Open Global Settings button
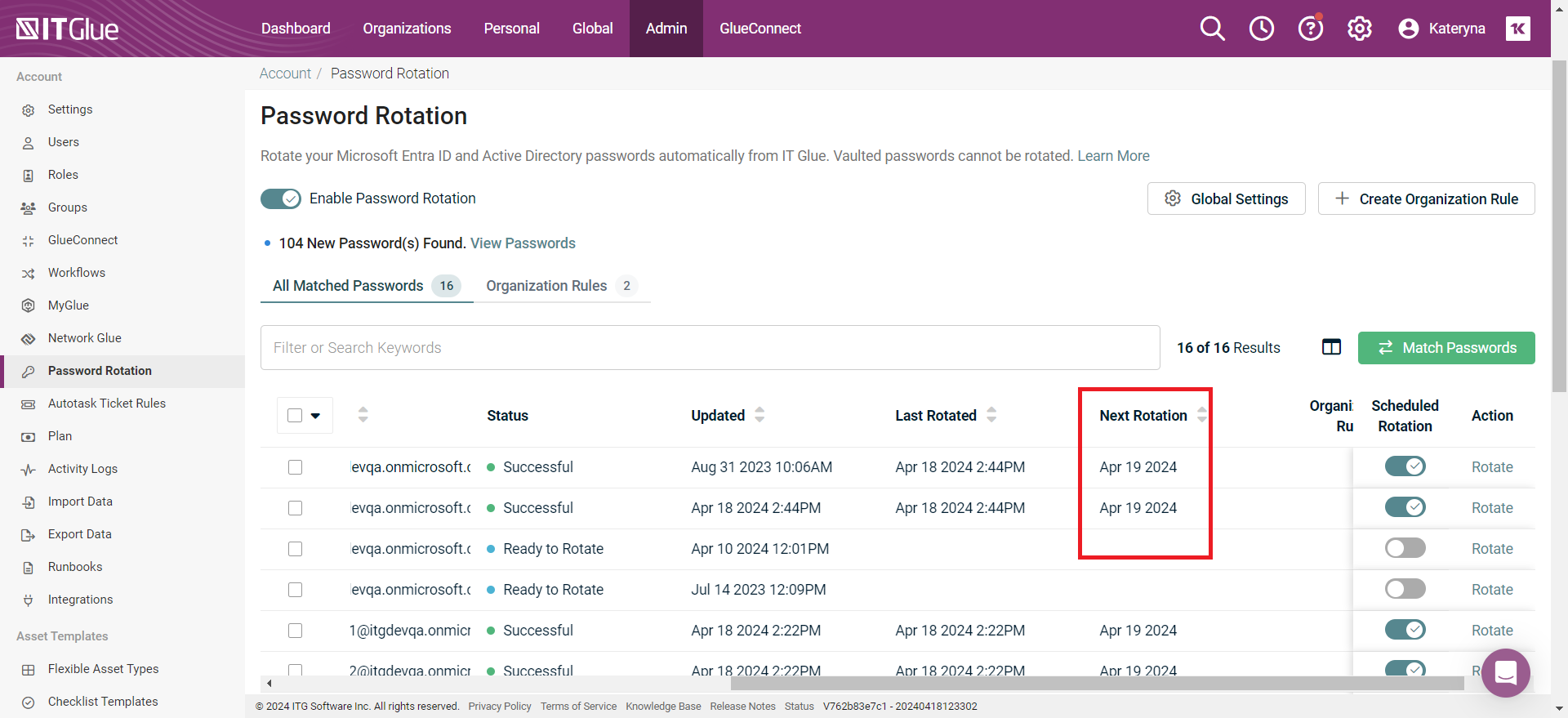 (x=1226, y=198)
